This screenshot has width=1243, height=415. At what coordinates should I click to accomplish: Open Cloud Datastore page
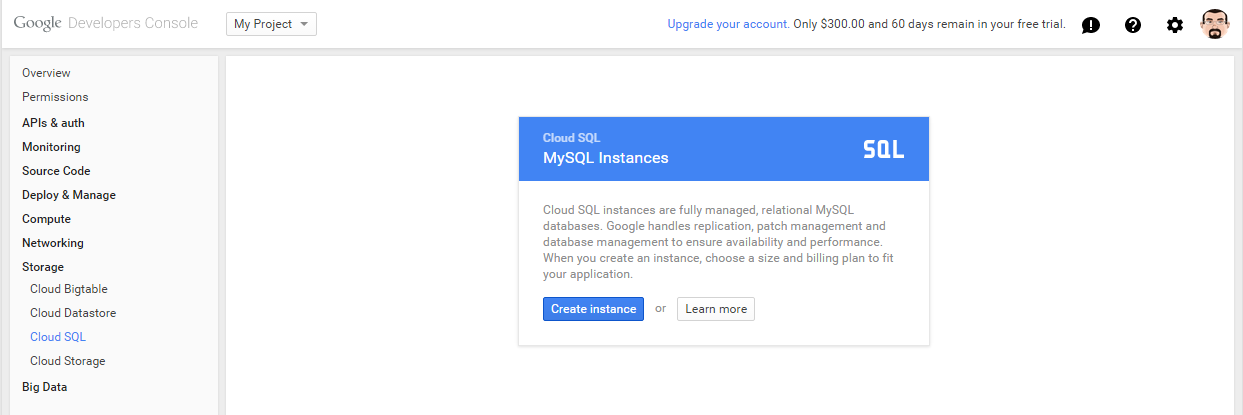[x=73, y=313]
